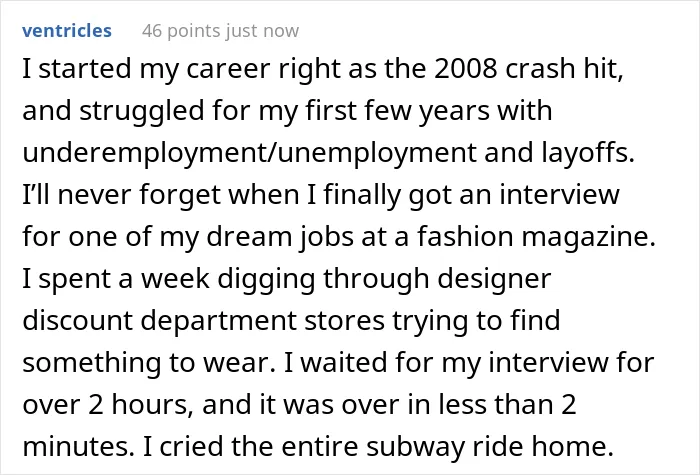Click the phrase 'fashion magazine' in the comment
The image size is (700, 475).
pyautogui.click(x=536, y=237)
